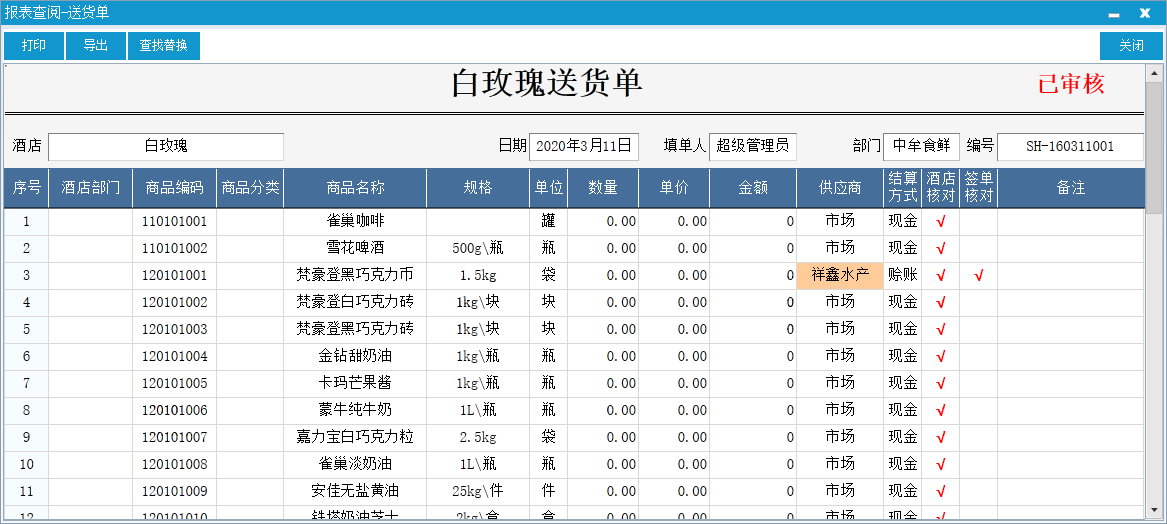Image resolution: width=1167 pixels, height=524 pixels.
Task: Click product code 120101005
Action: pyautogui.click(x=175, y=384)
